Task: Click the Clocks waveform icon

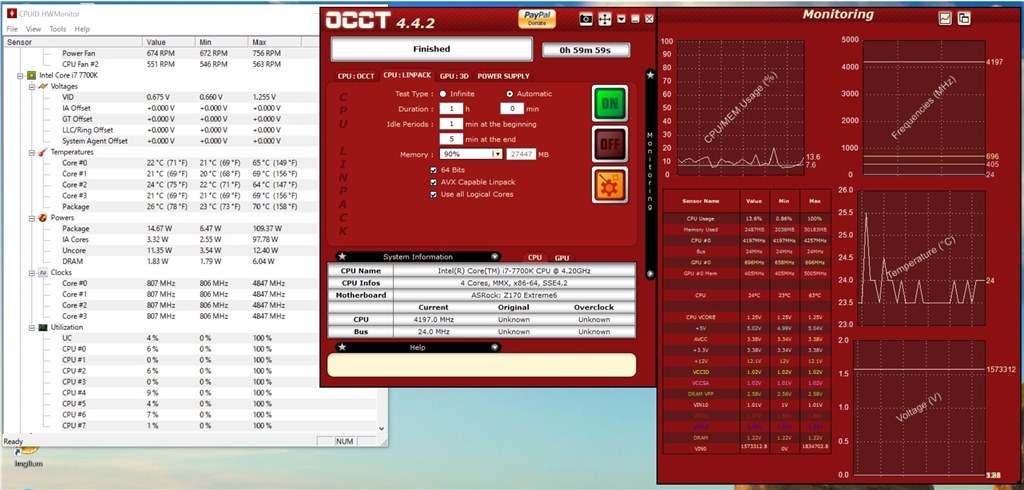Action: (x=42, y=272)
